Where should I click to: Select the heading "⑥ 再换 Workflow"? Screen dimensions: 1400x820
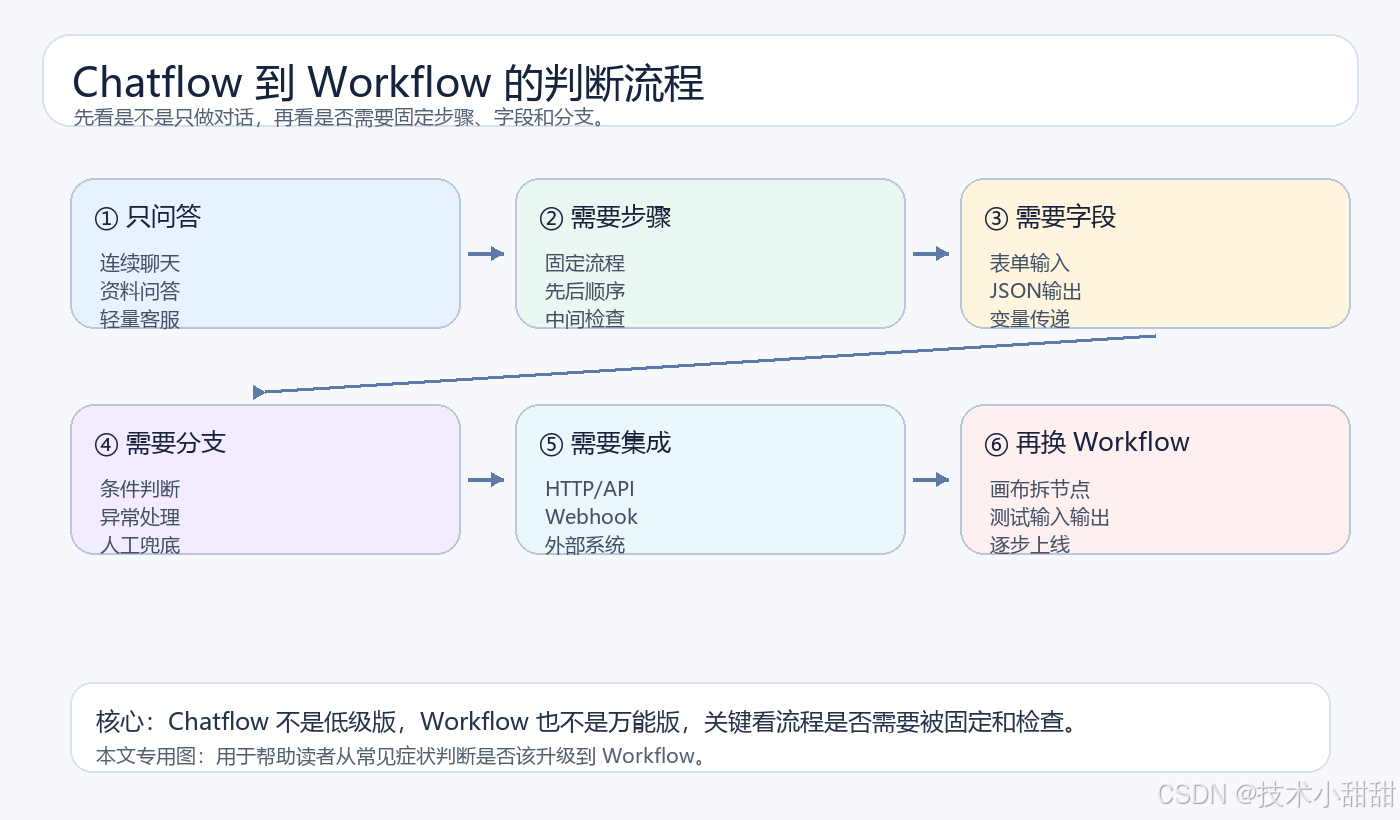coord(1087,443)
